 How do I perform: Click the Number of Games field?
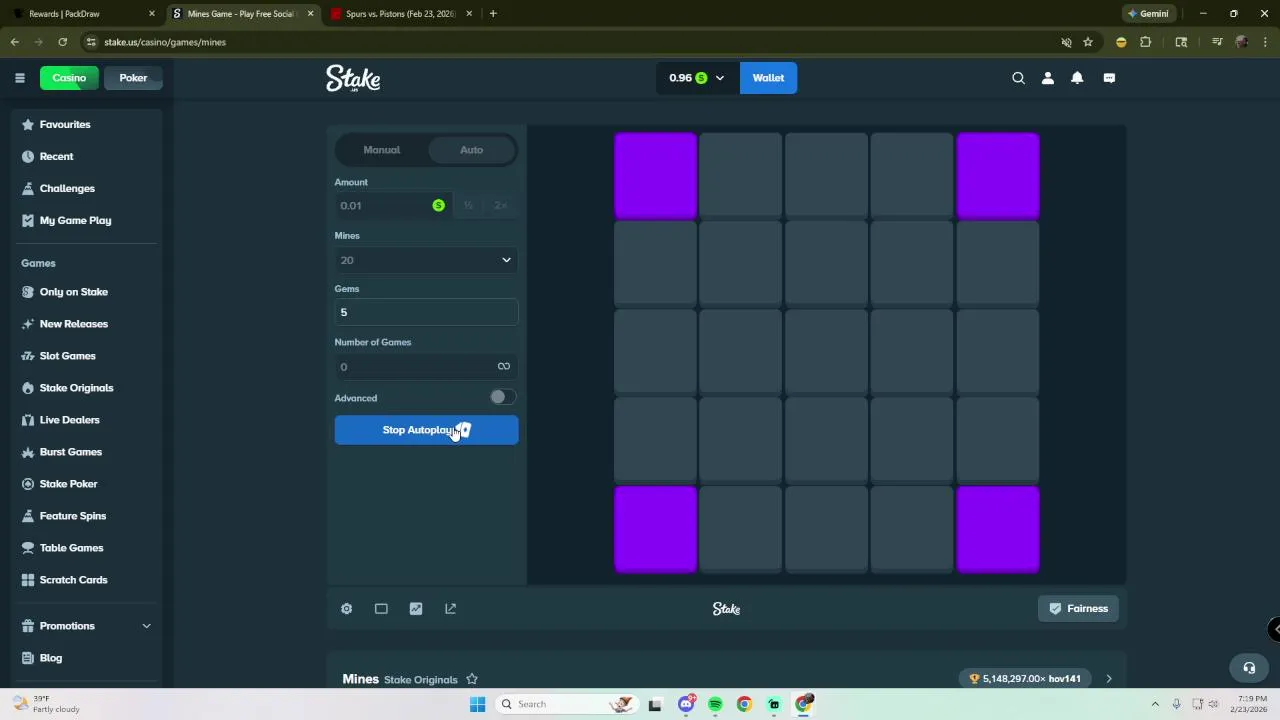tap(426, 366)
